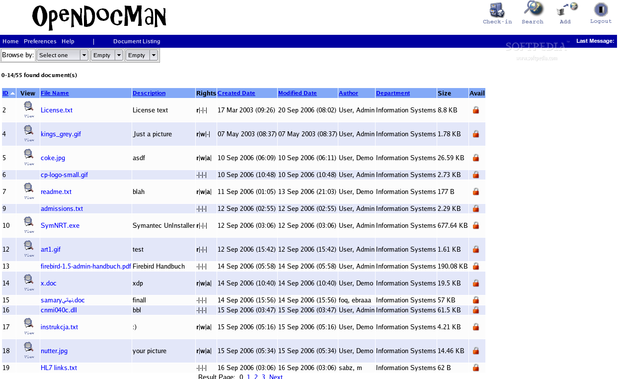Screen dimensions: 620x379
Task: Click the '677.64 KB' size cell
Action: pos(452,226)
